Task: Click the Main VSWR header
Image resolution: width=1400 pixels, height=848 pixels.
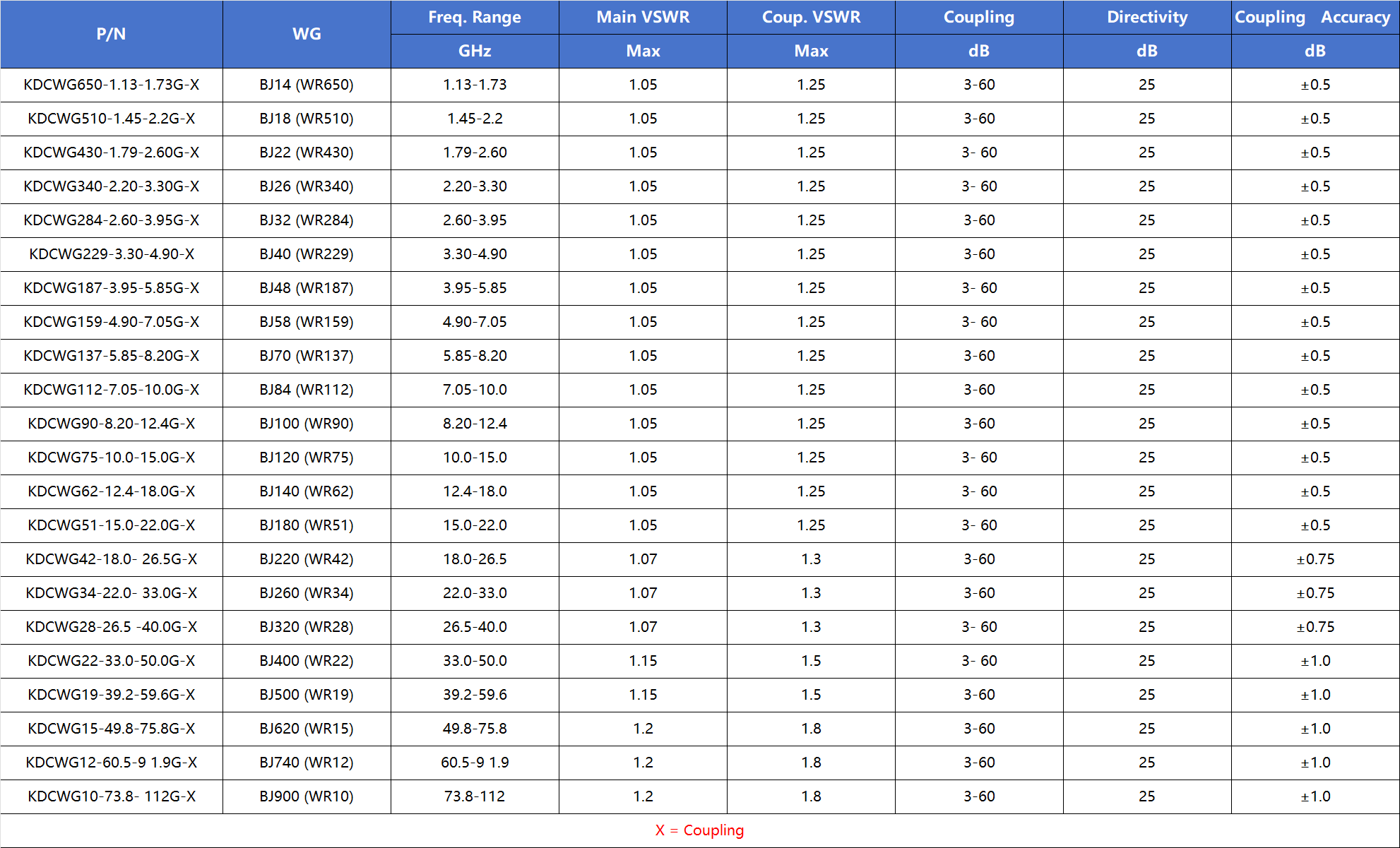Action: tap(643, 17)
